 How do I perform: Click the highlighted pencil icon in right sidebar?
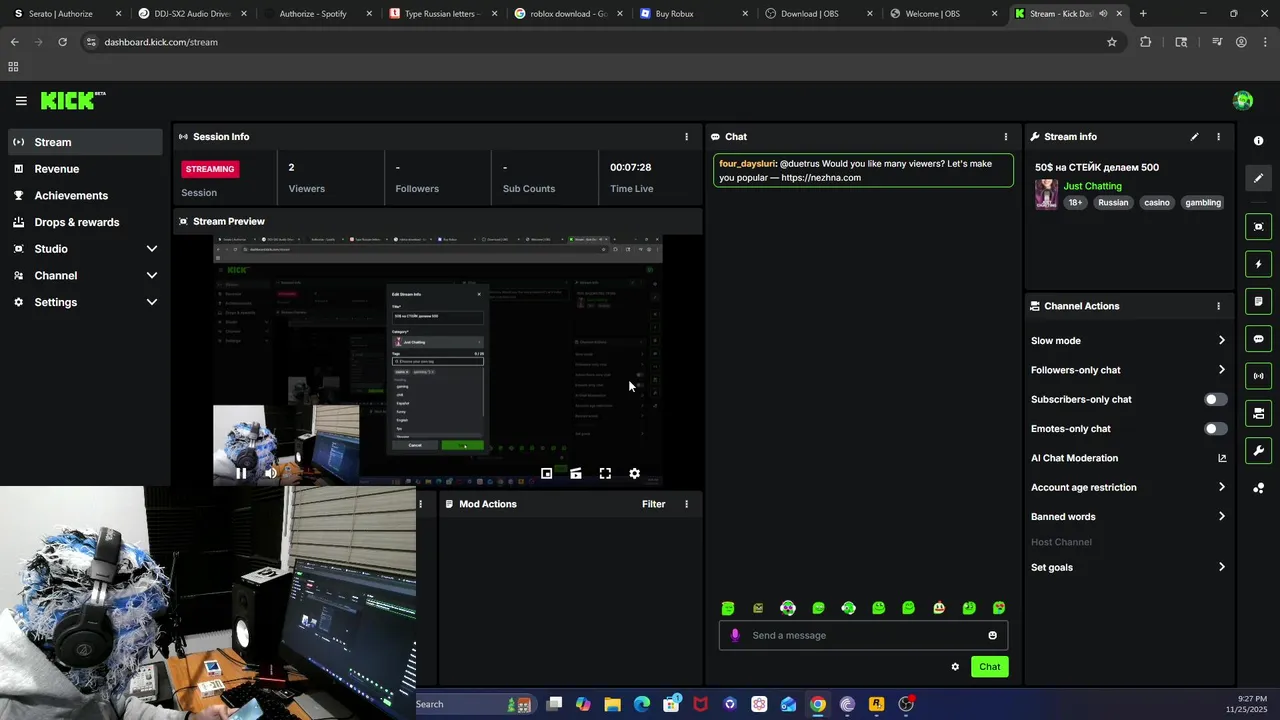pos(1259,178)
